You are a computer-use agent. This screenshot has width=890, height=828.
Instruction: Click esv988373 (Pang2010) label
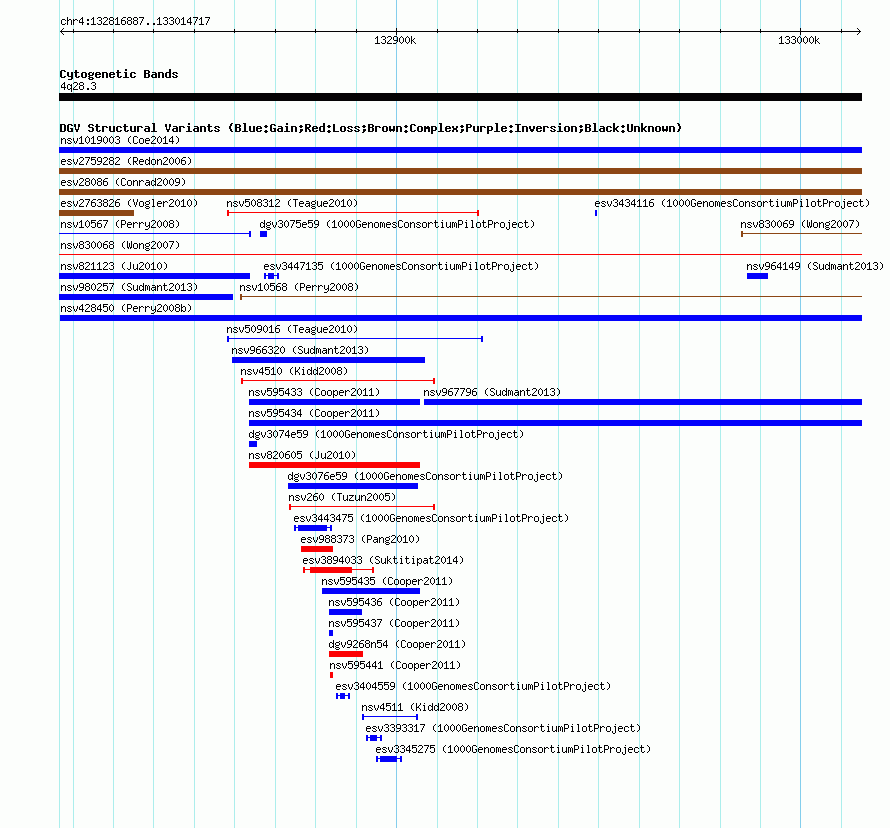(x=360, y=539)
